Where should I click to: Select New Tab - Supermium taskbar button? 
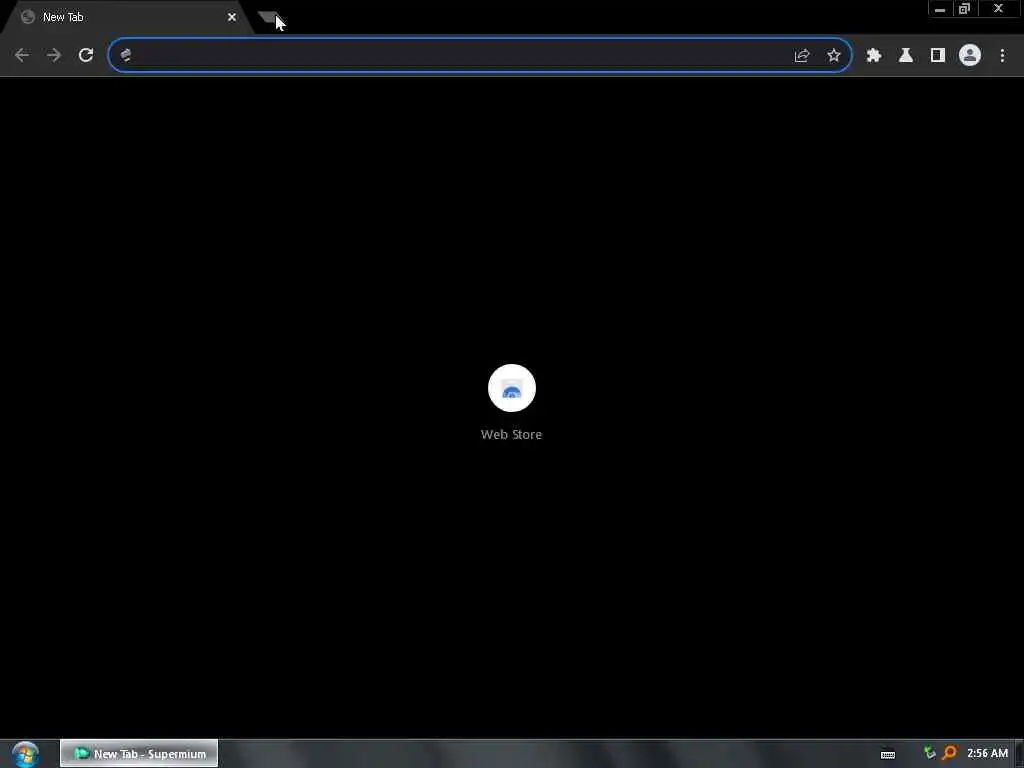click(x=139, y=754)
